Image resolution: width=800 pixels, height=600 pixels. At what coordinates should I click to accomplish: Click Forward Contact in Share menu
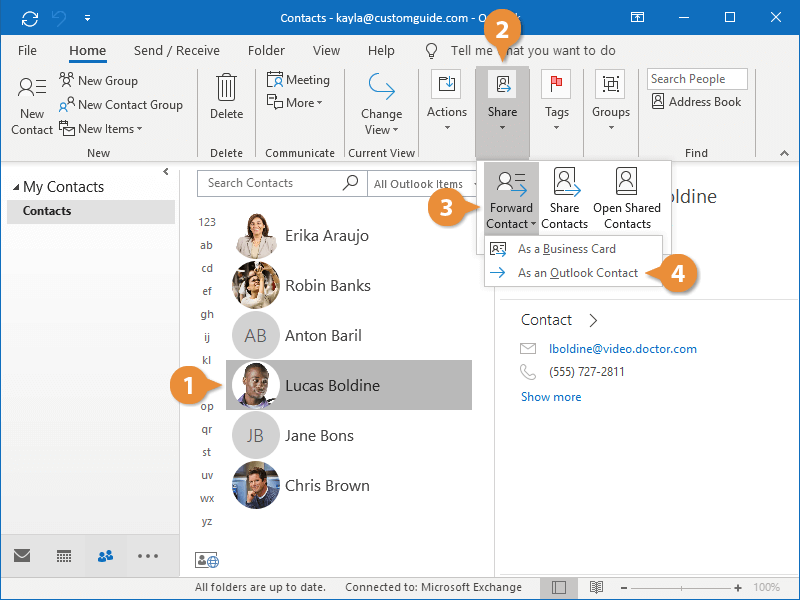511,198
